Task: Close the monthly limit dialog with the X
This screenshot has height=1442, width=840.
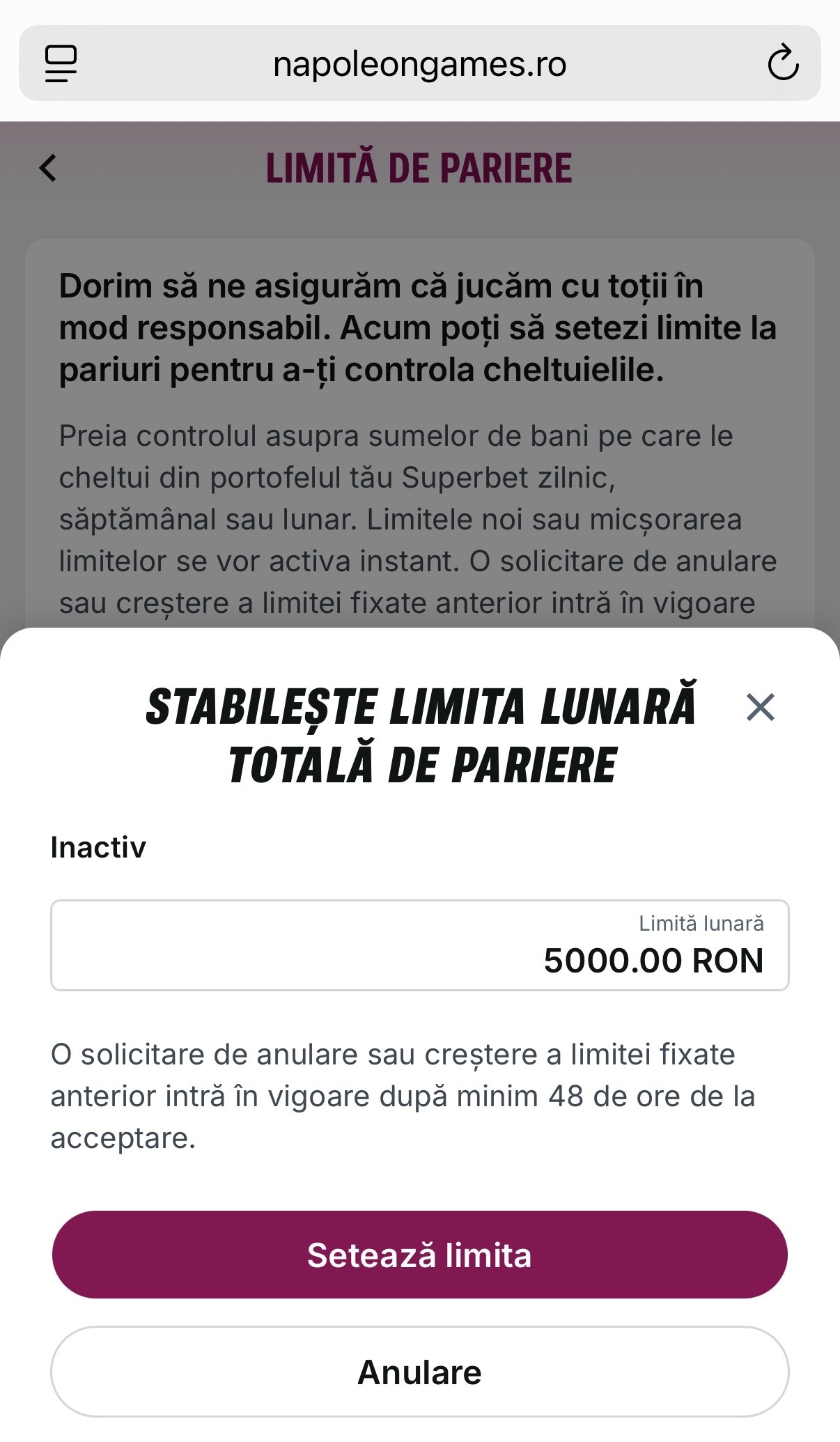Action: 761,707
